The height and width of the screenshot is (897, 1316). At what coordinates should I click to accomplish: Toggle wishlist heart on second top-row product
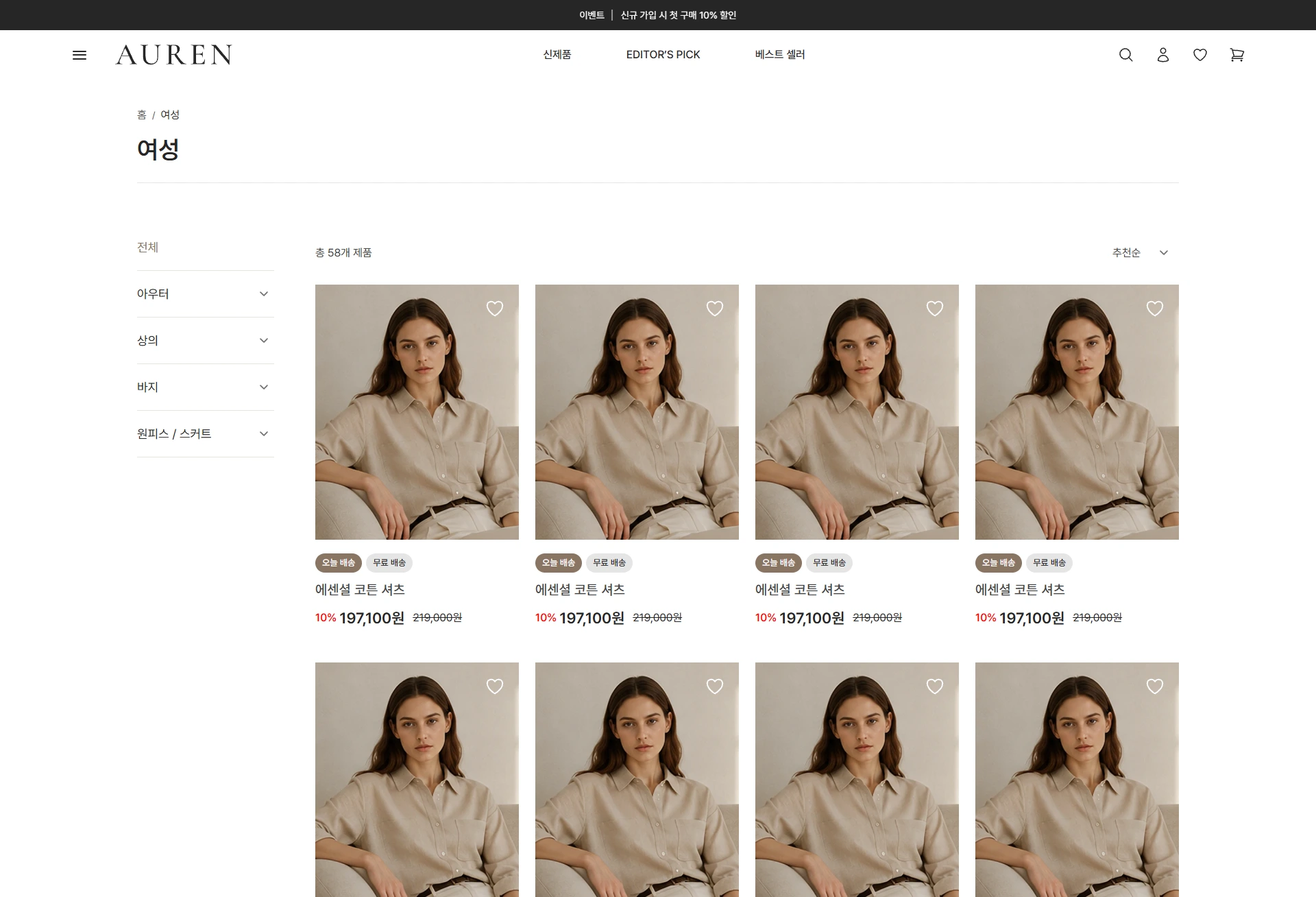[715, 309]
